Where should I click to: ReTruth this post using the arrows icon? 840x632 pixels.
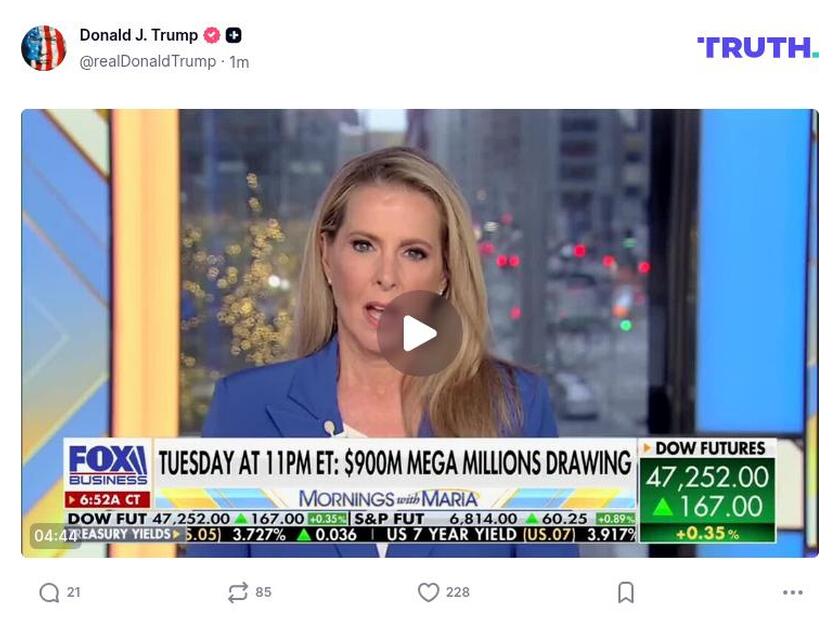pyautogui.click(x=238, y=592)
